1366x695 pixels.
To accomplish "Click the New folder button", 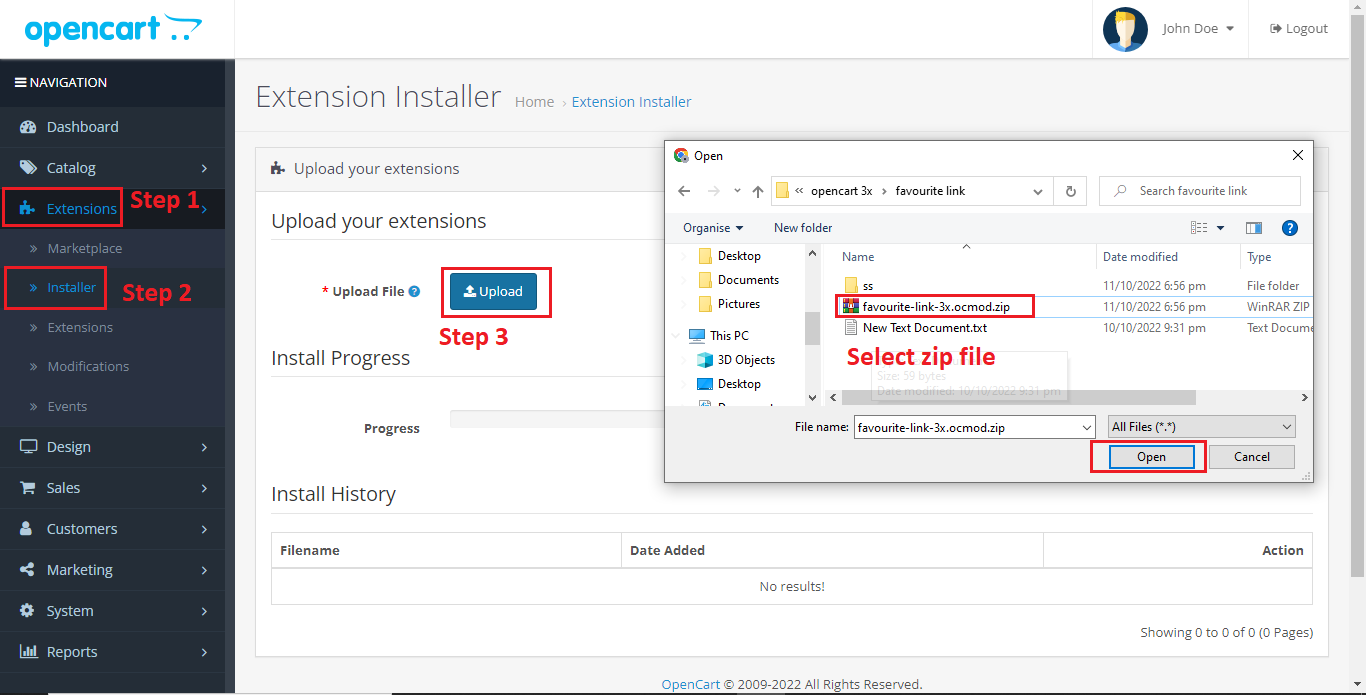I will pos(803,228).
